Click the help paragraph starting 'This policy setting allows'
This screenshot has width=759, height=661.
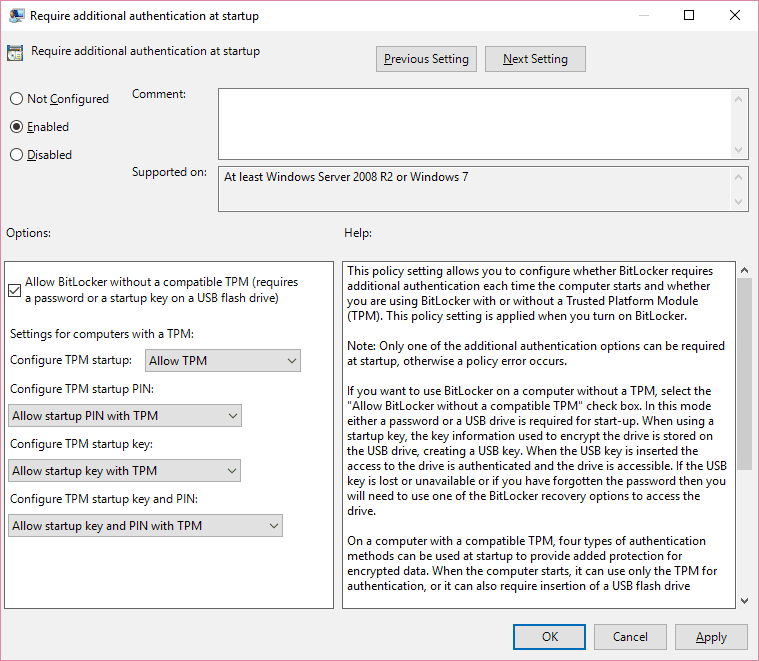[530, 293]
